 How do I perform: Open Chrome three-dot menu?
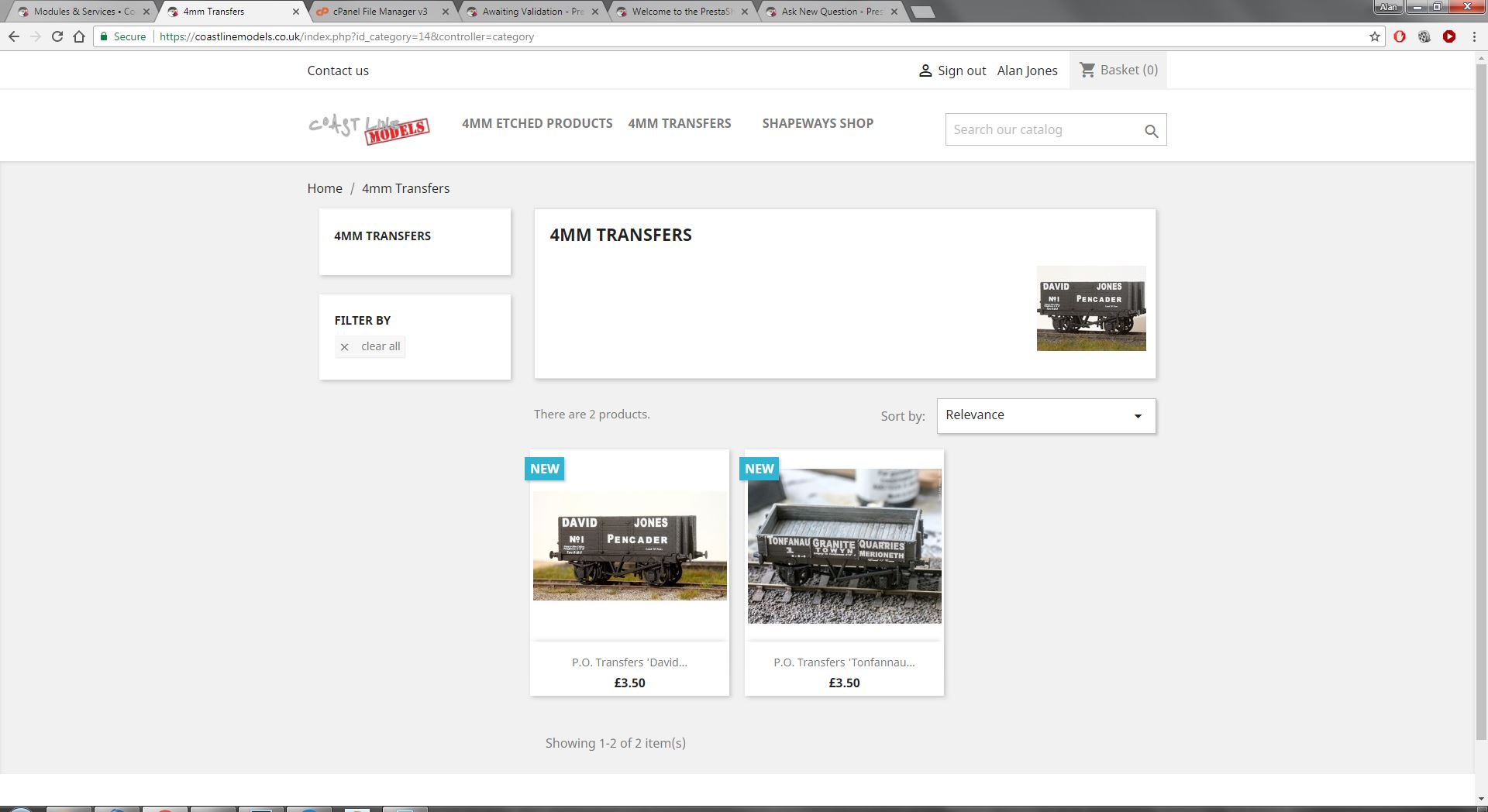click(x=1474, y=36)
